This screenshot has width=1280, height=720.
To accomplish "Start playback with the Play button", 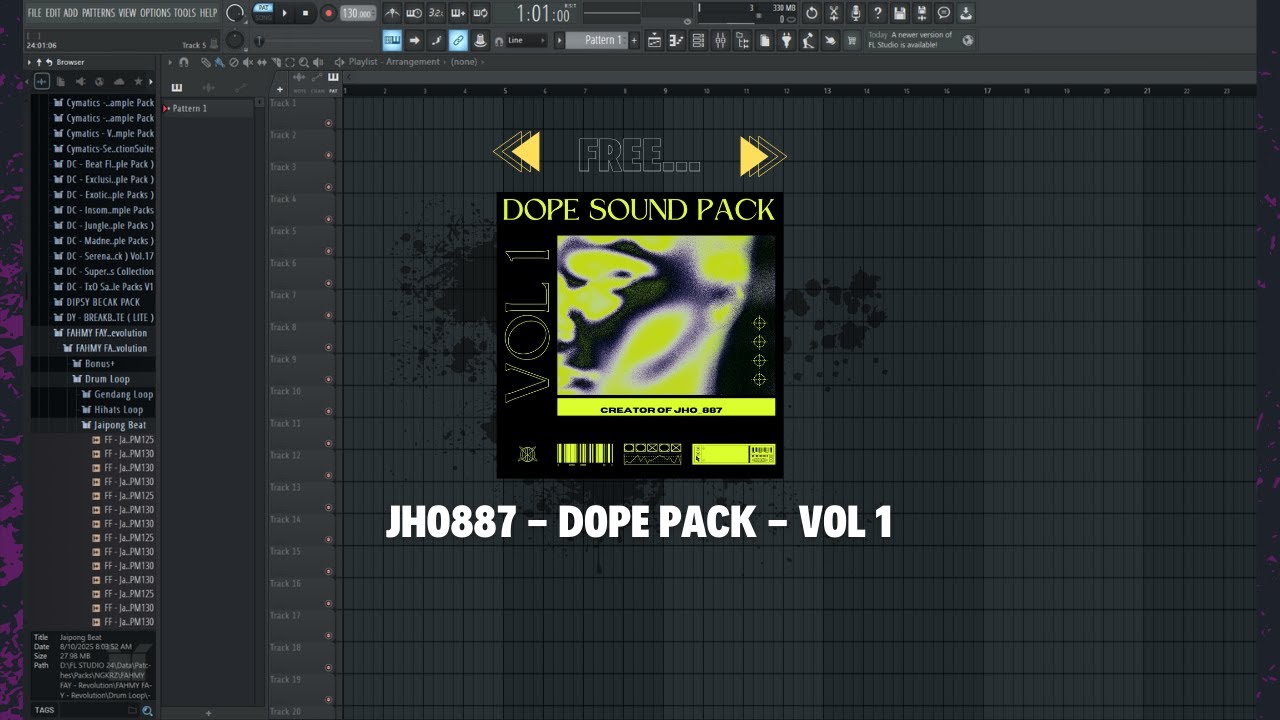I will pyautogui.click(x=284, y=13).
